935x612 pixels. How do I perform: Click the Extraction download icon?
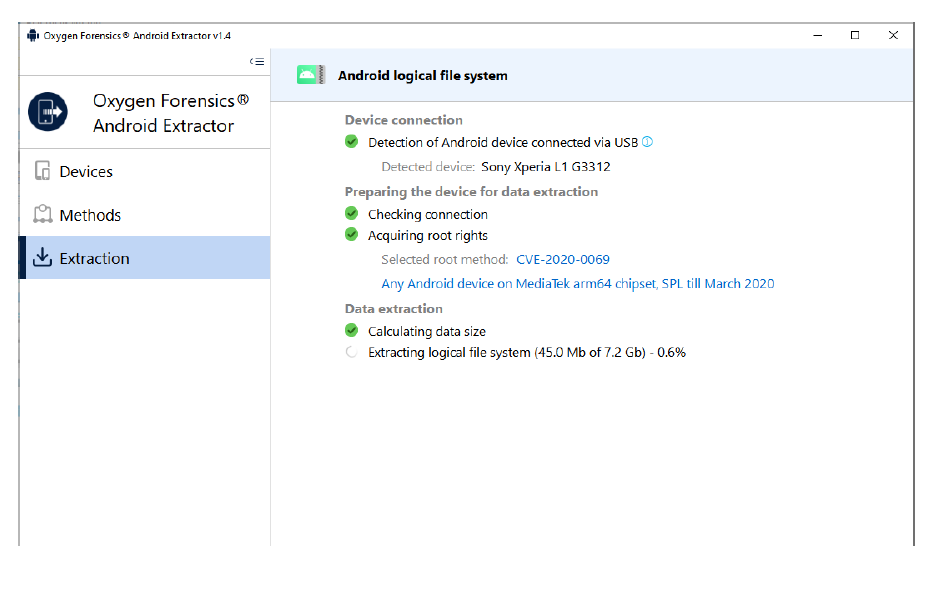point(42,257)
